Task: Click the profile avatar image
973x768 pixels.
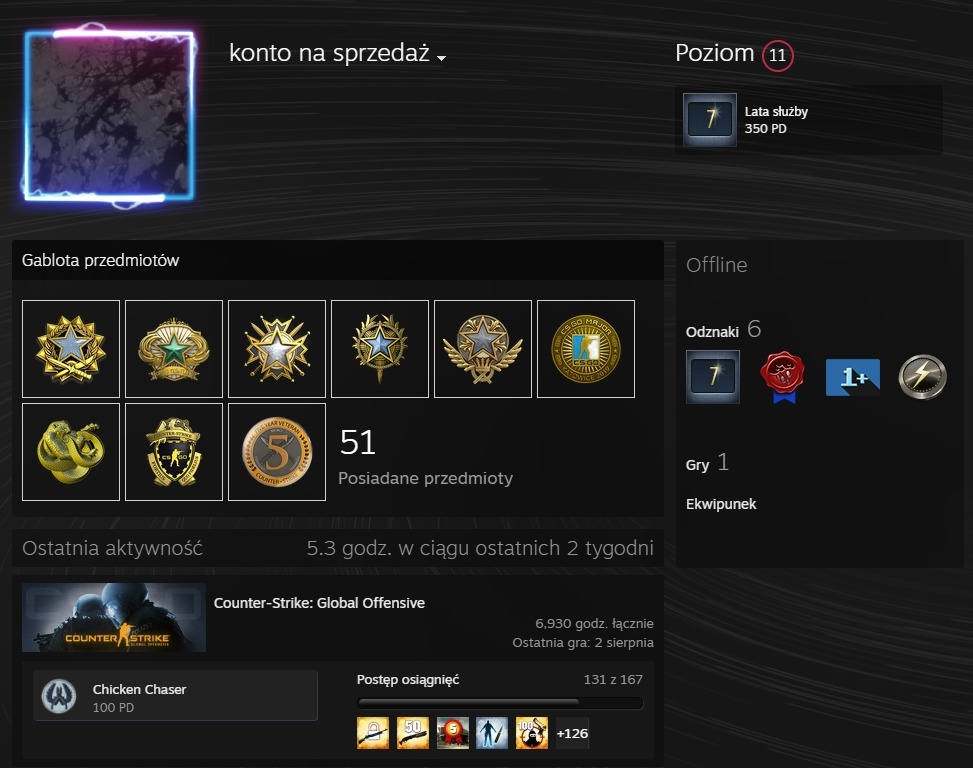Action: point(109,115)
